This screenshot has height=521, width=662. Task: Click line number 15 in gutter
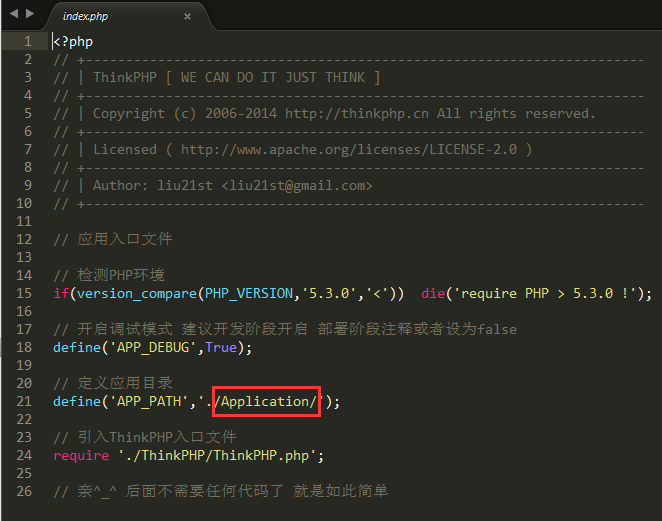coord(24,293)
